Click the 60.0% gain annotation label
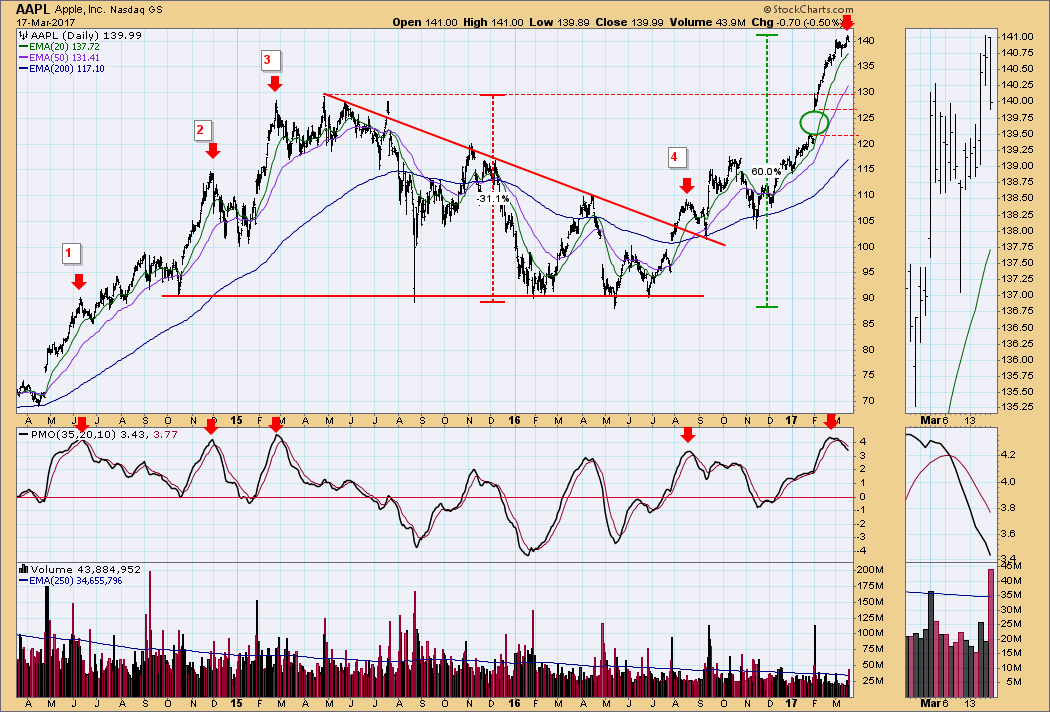The width and height of the screenshot is (1050, 712). pos(765,171)
